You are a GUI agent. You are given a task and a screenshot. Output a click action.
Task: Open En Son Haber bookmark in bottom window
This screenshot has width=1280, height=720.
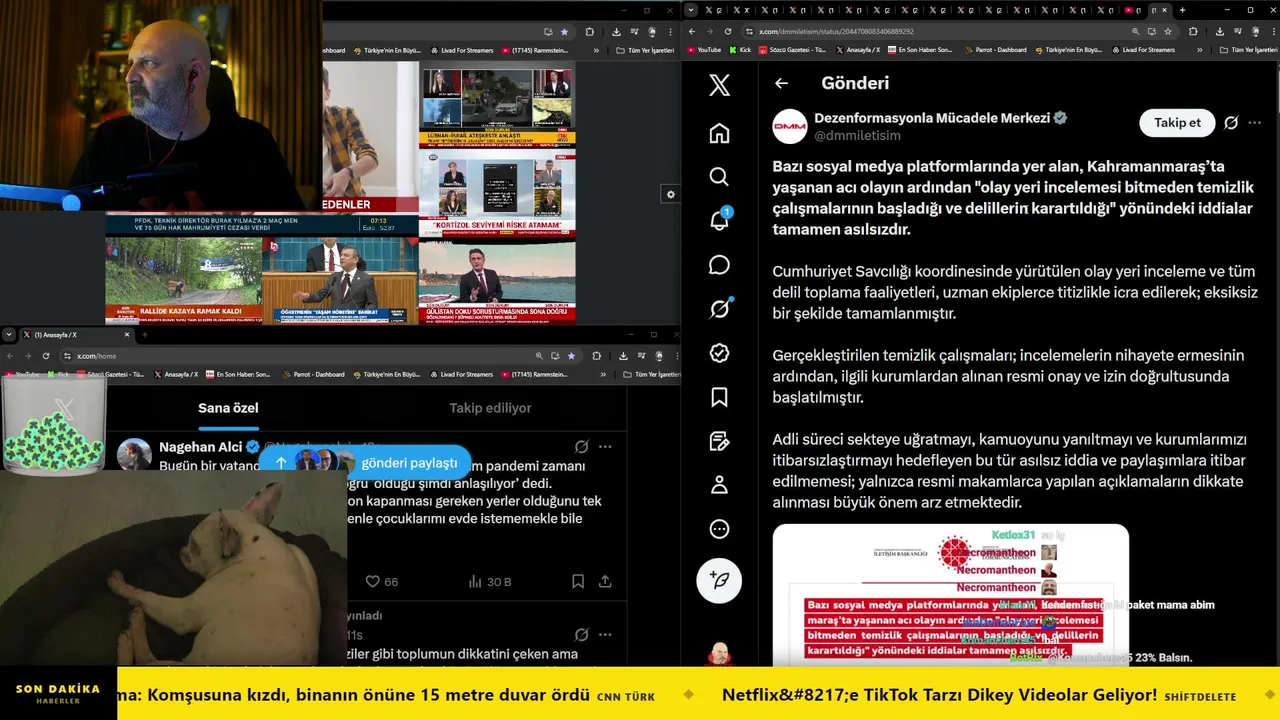coord(238,375)
